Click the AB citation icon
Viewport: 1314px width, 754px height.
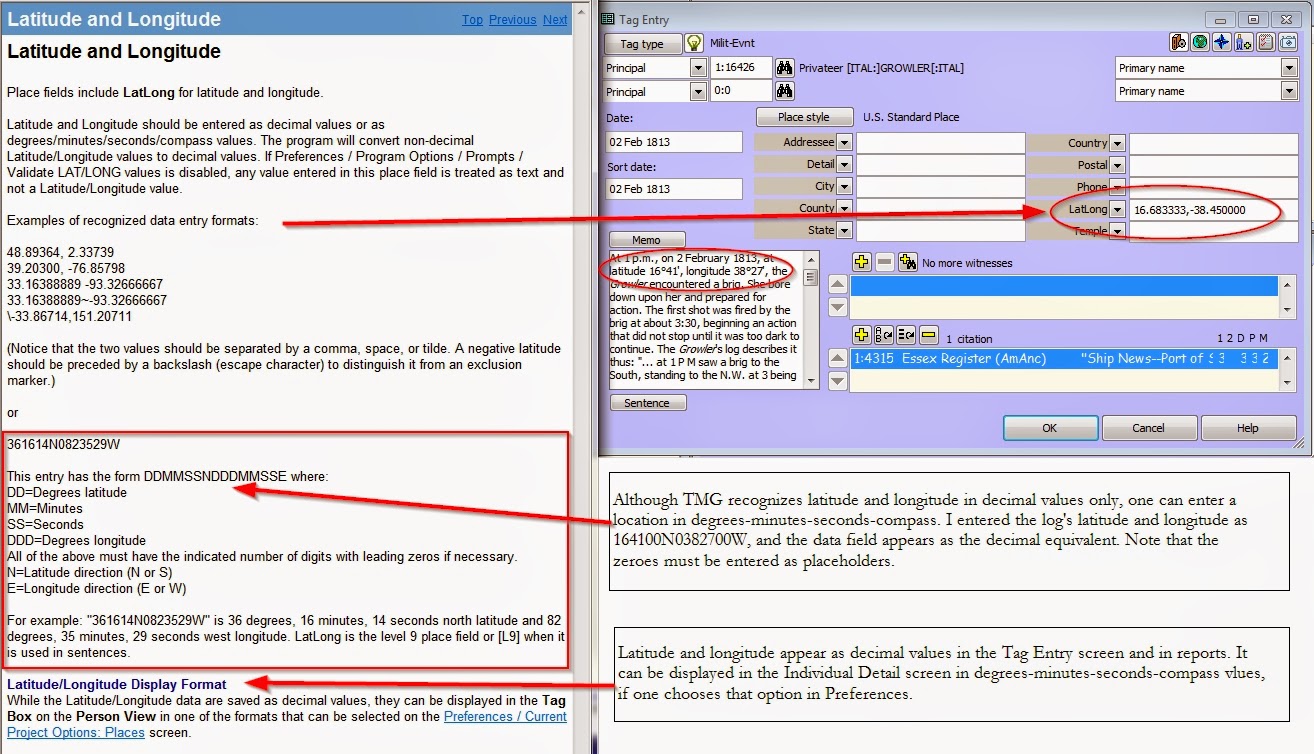tap(884, 335)
